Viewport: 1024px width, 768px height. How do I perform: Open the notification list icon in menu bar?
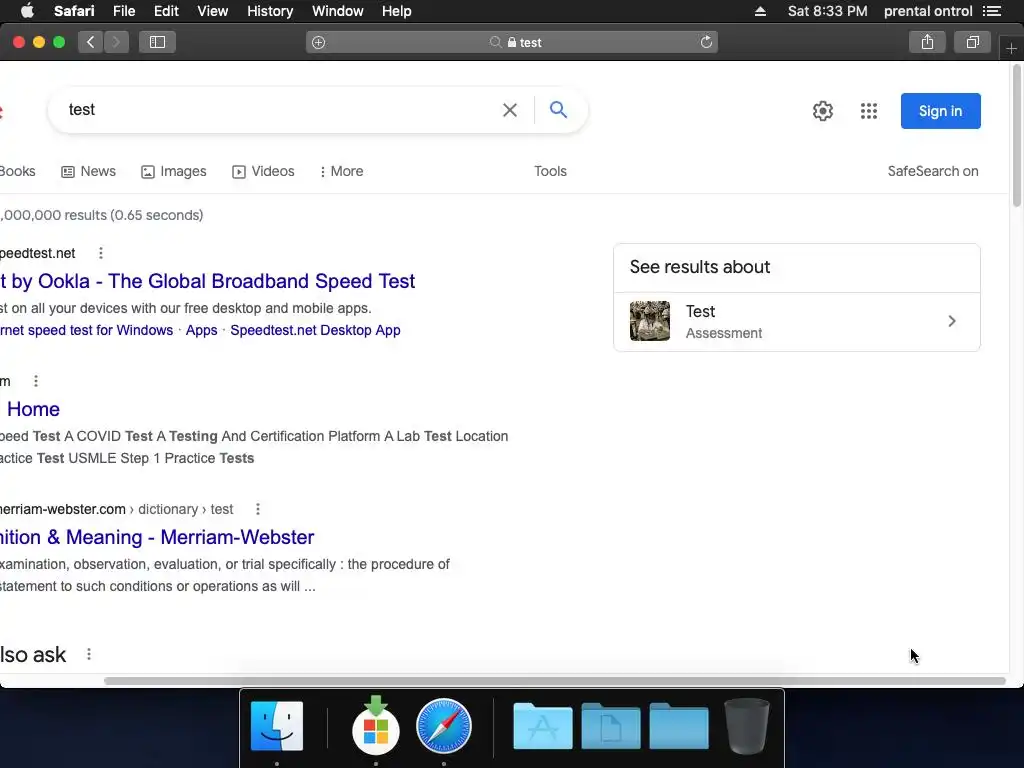(x=992, y=11)
